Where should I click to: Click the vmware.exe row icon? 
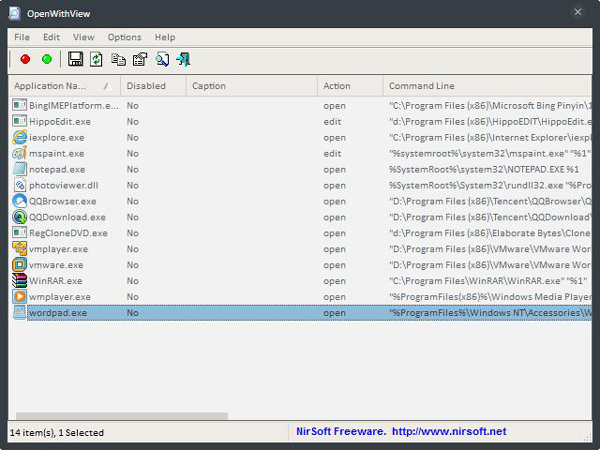click(20, 265)
